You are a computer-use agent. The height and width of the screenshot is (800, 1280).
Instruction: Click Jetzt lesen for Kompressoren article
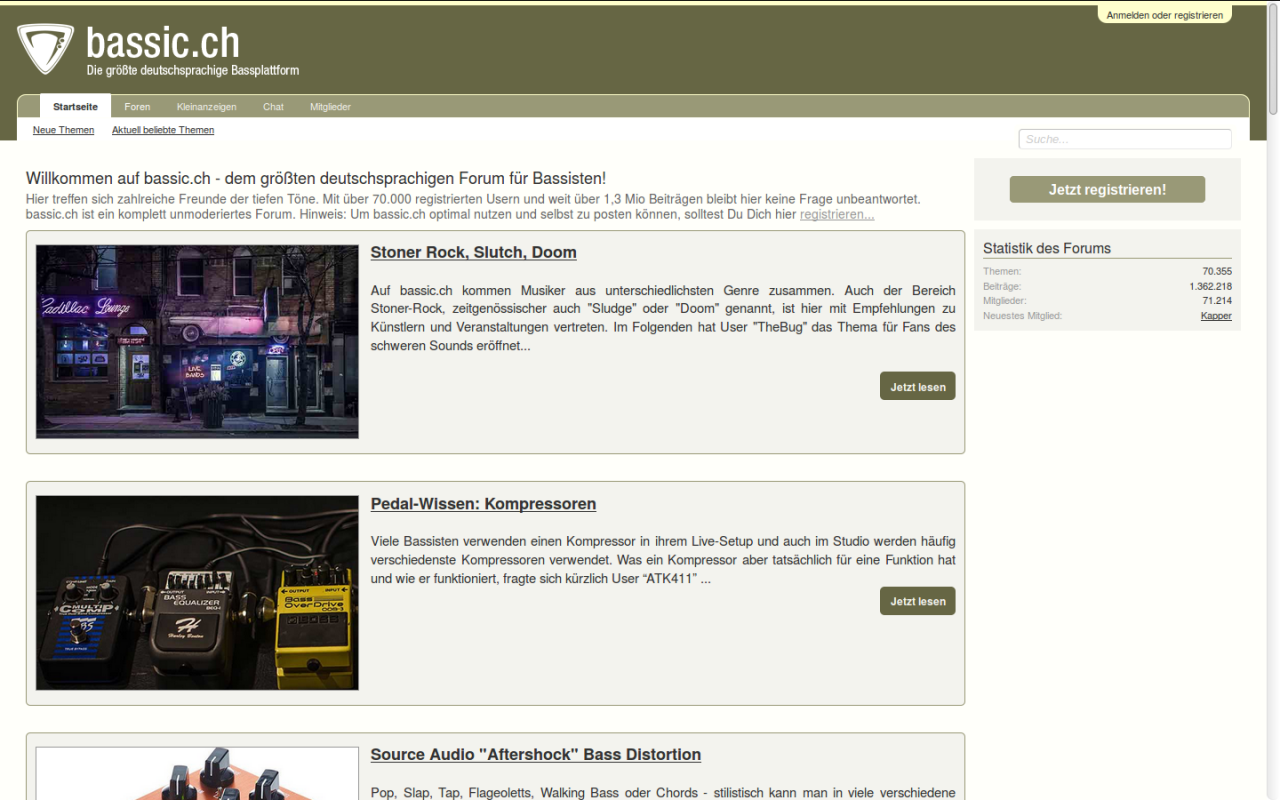918,601
